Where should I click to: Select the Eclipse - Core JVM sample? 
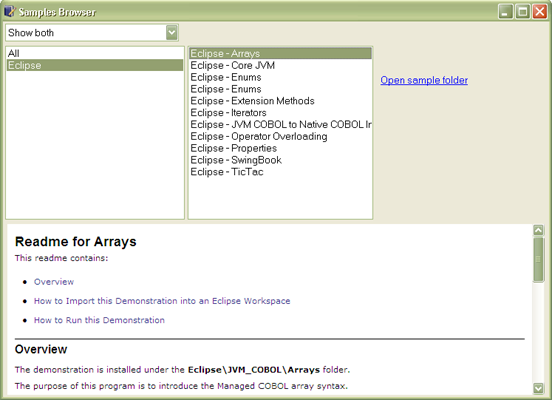280,65
